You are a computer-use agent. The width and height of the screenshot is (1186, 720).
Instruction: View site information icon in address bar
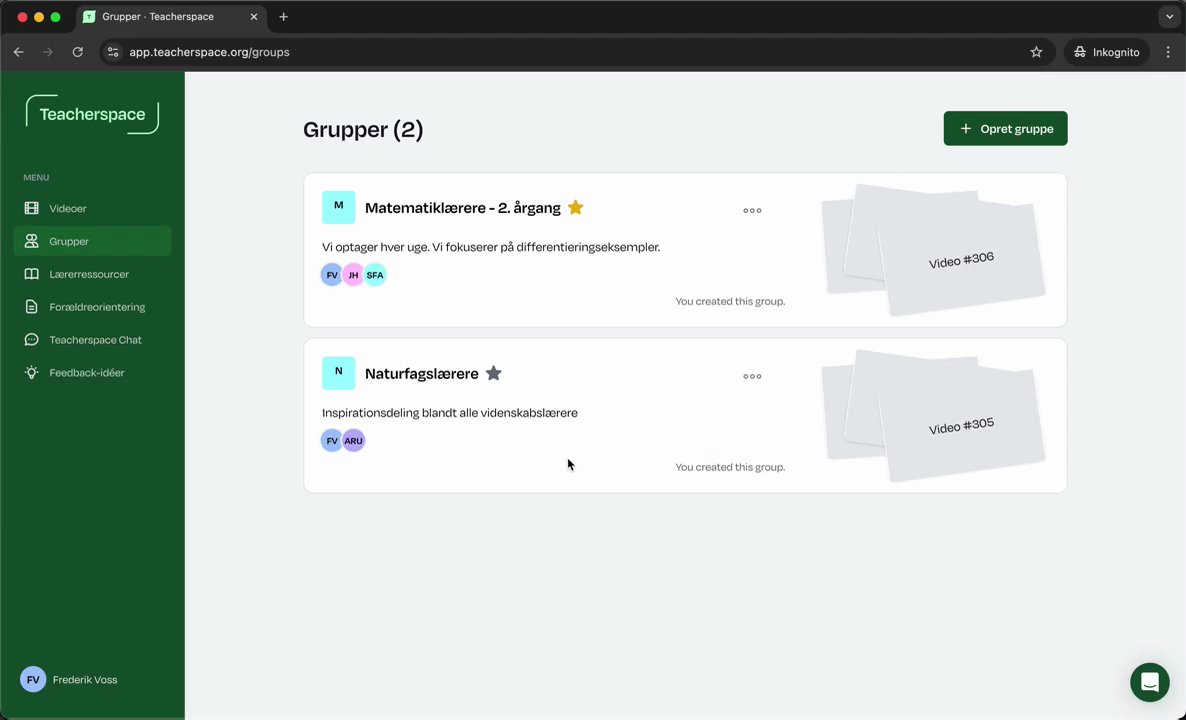pos(113,52)
